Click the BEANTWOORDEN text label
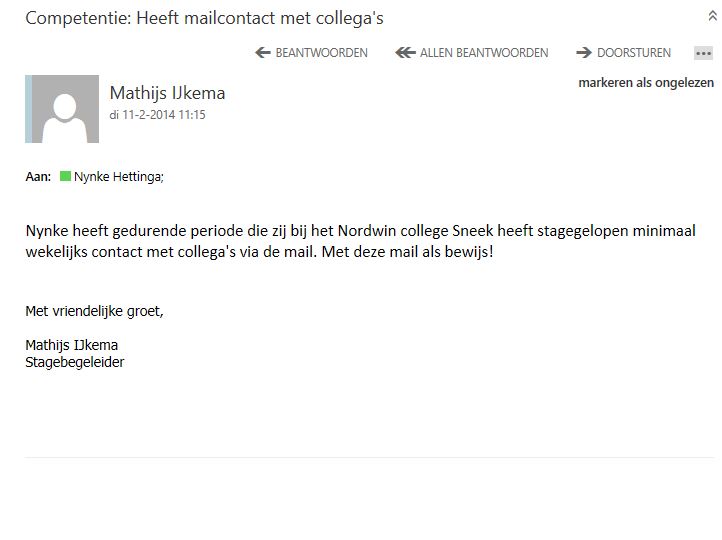722x540 pixels. (321, 53)
